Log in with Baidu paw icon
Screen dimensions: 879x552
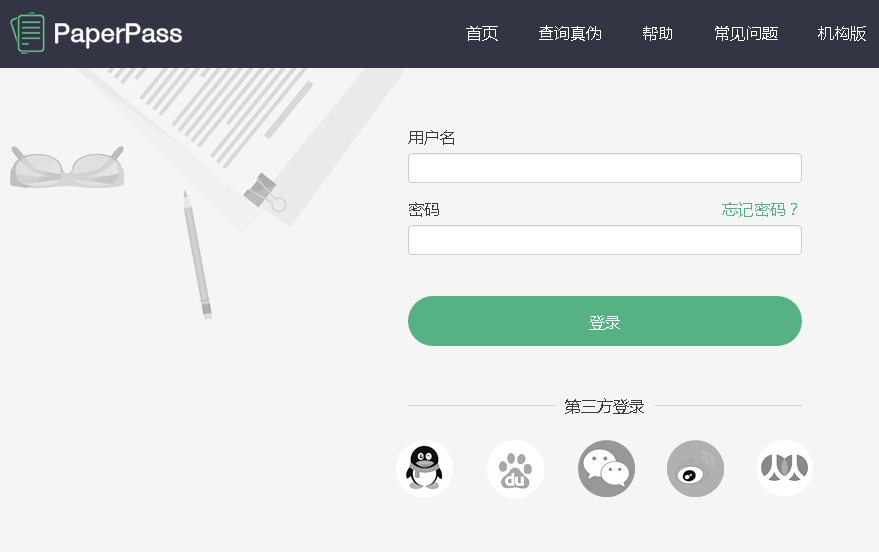tap(515, 468)
